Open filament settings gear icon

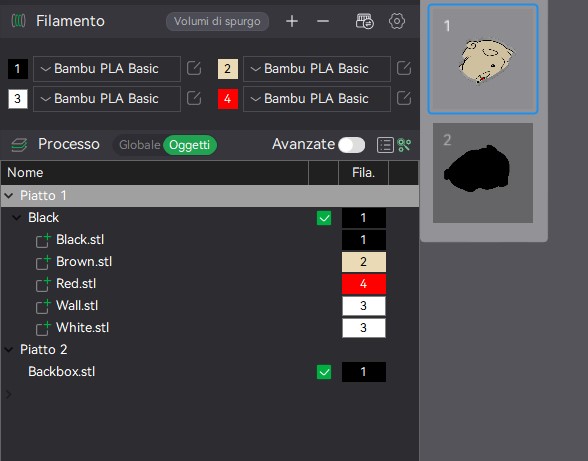click(397, 21)
